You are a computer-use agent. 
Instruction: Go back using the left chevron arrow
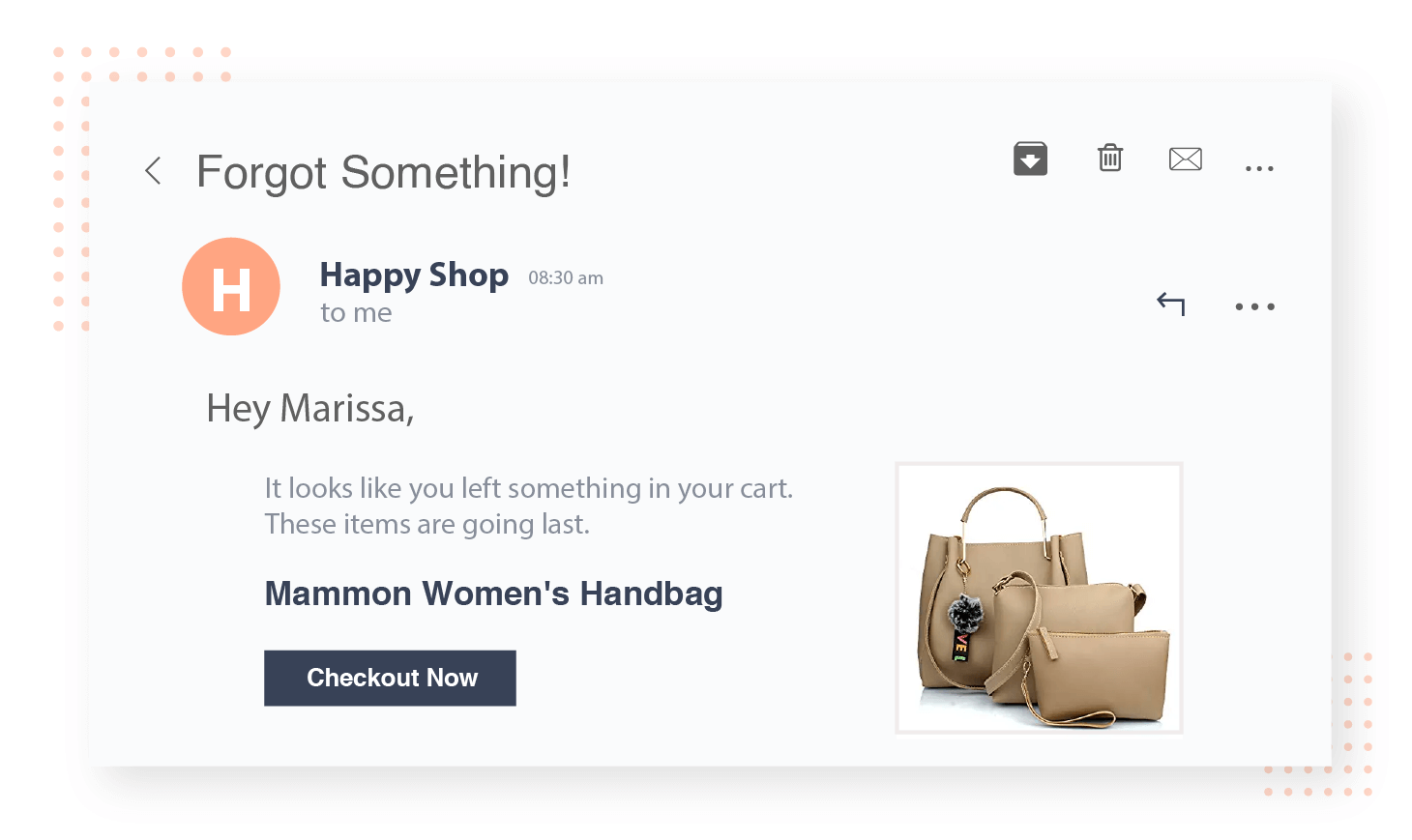(153, 171)
